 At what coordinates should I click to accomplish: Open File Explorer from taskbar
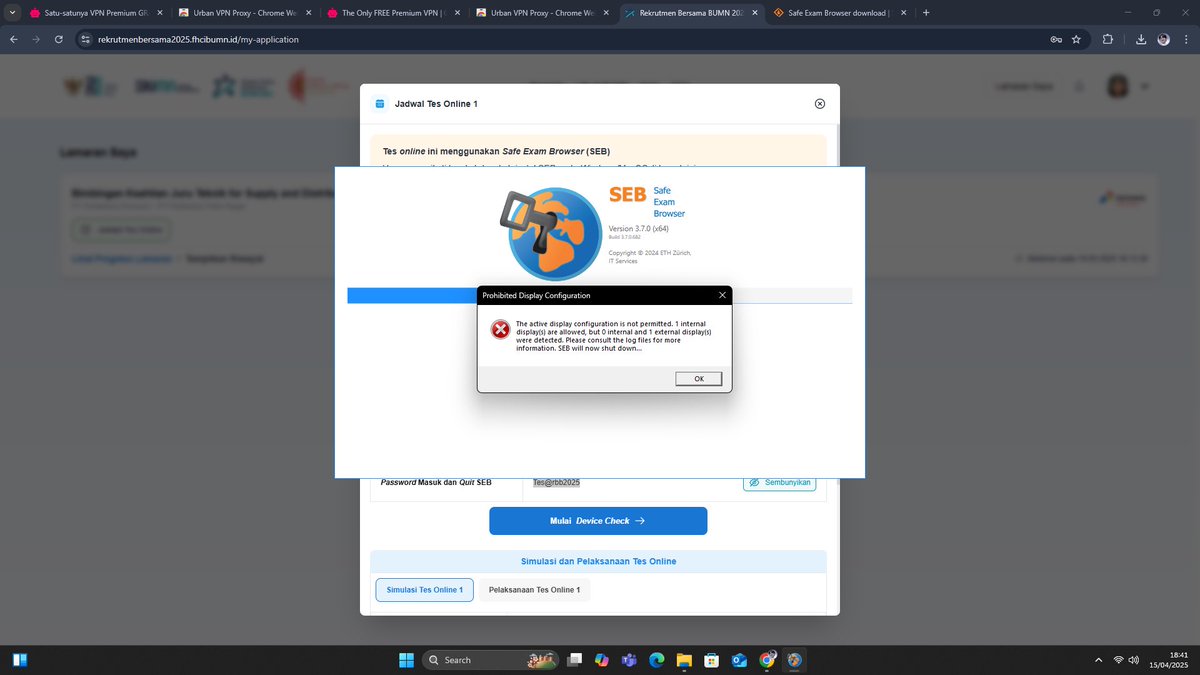click(x=684, y=660)
